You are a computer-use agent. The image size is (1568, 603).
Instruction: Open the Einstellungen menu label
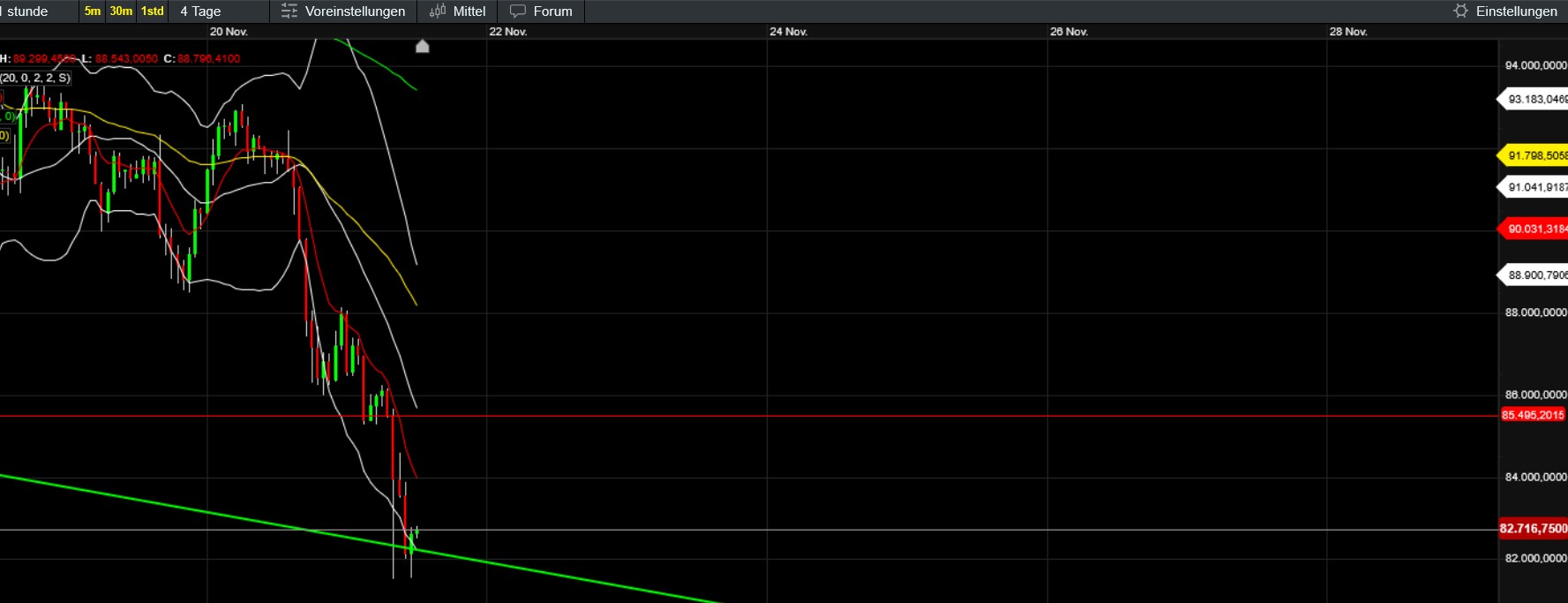pos(1516,11)
